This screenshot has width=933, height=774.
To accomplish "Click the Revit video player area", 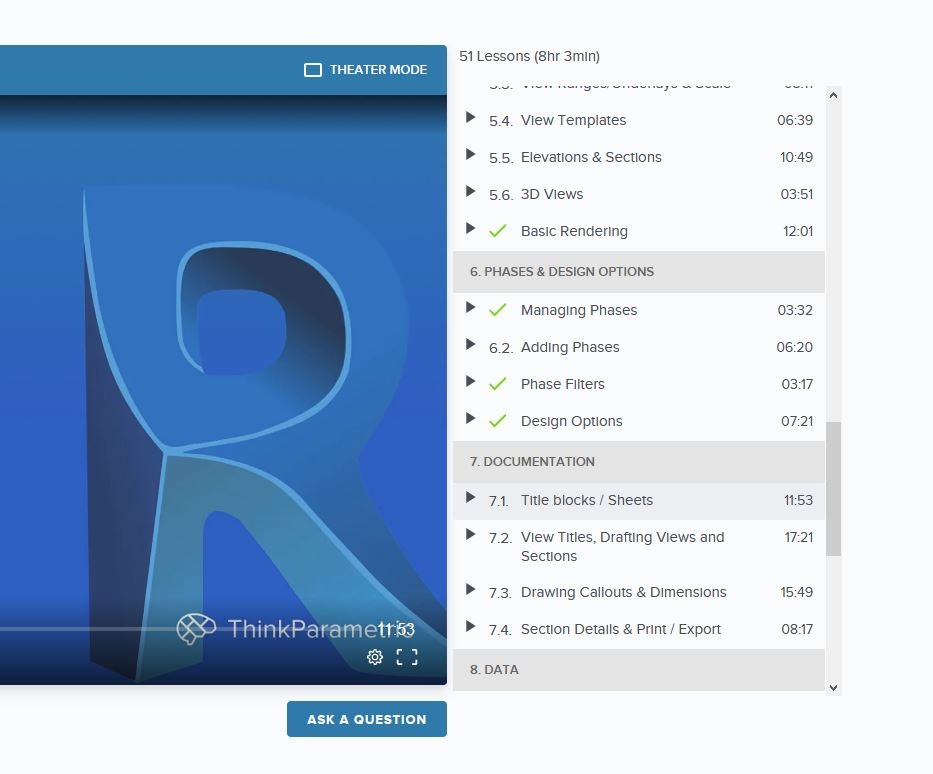I will [x=223, y=390].
